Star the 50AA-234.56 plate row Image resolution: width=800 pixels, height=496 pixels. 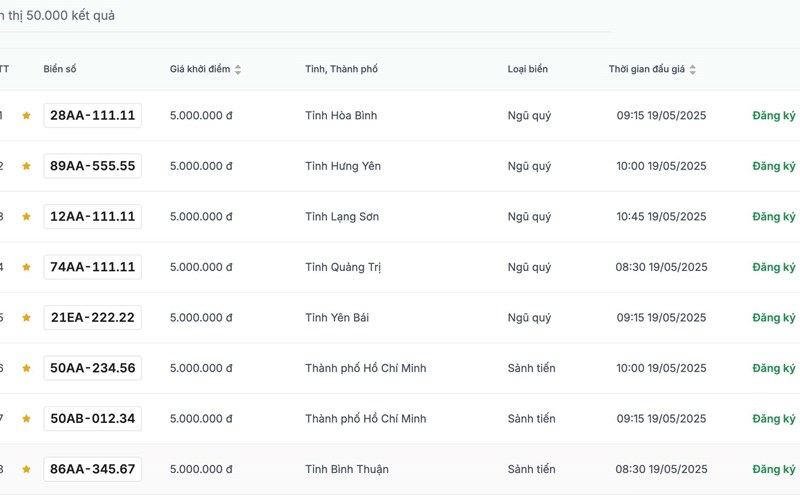(x=27, y=368)
